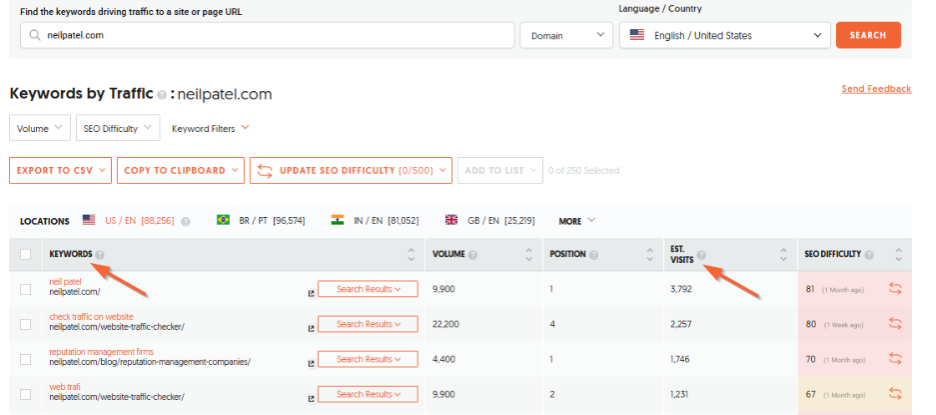Open the English / United States dropdown
936x415 pixels.
725,35
